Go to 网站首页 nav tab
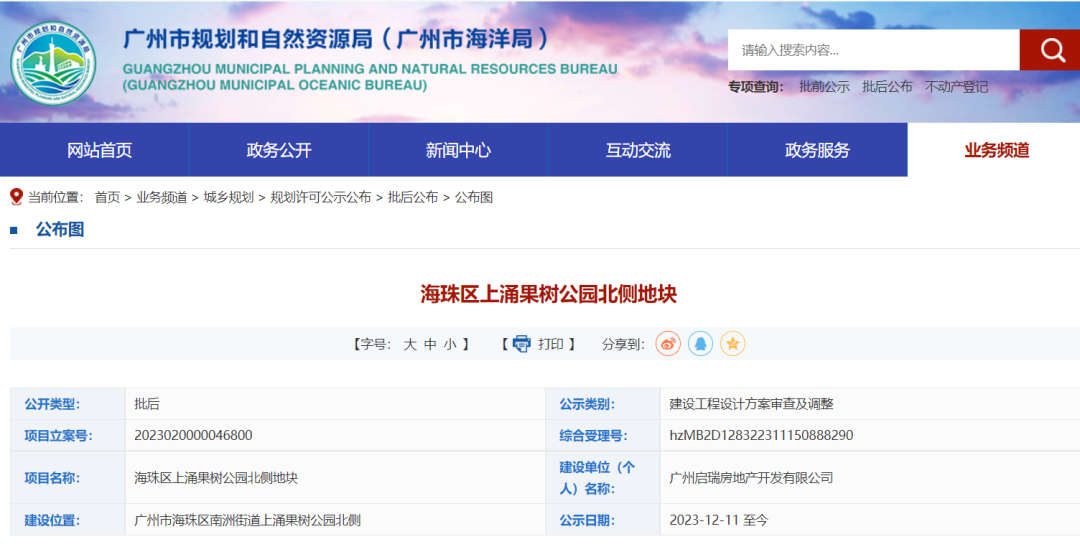1080x552 pixels. pyautogui.click(x=99, y=150)
